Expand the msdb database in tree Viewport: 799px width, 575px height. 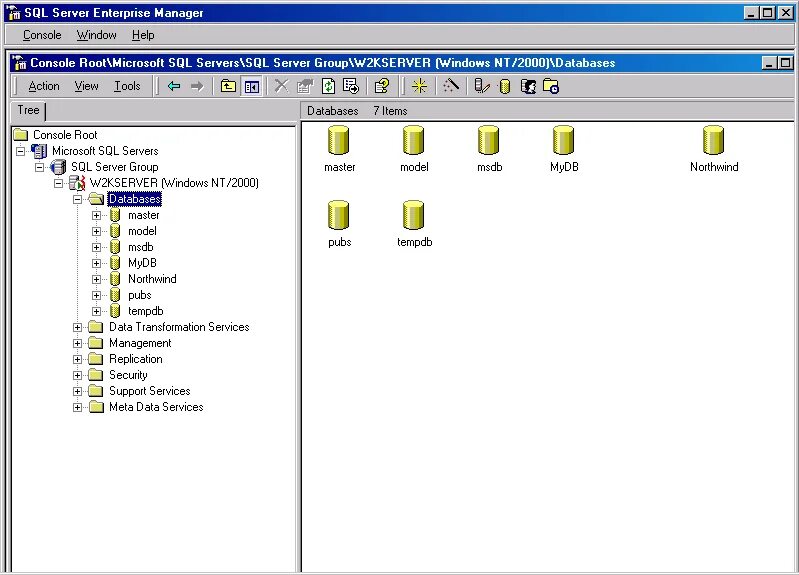click(x=96, y=247)
